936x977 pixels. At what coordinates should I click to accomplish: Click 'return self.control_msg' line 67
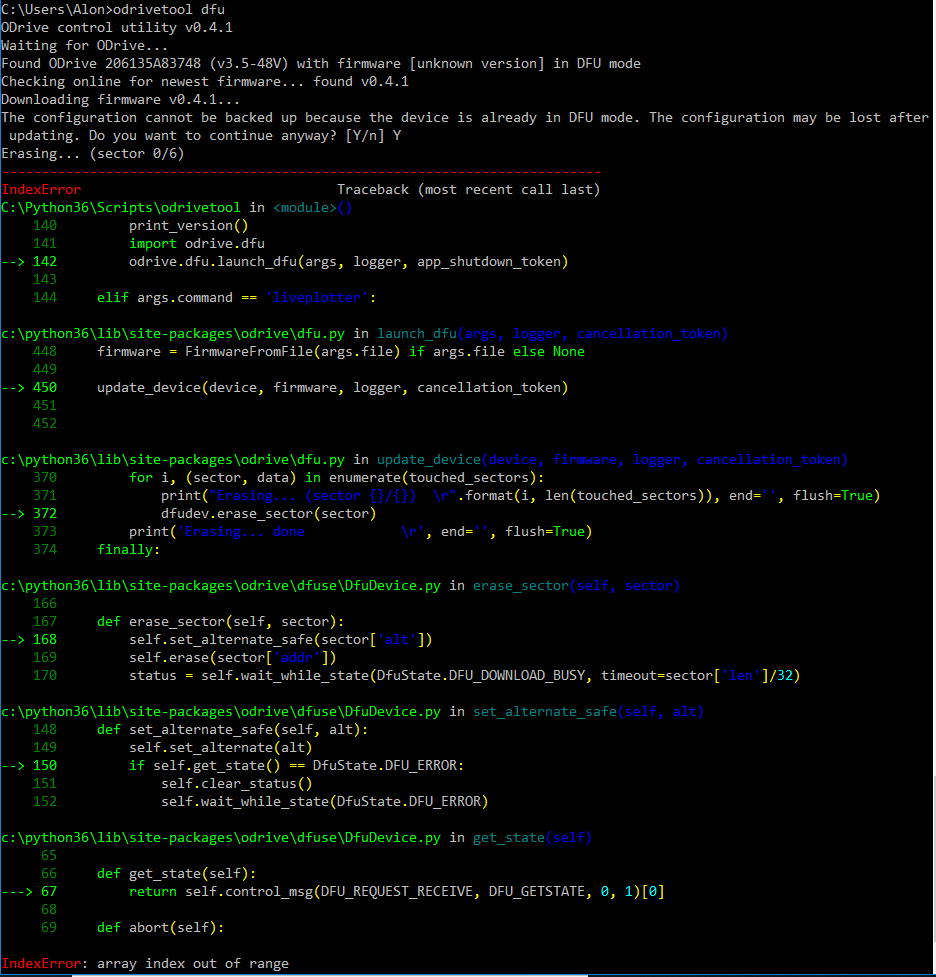coord(397,892)
